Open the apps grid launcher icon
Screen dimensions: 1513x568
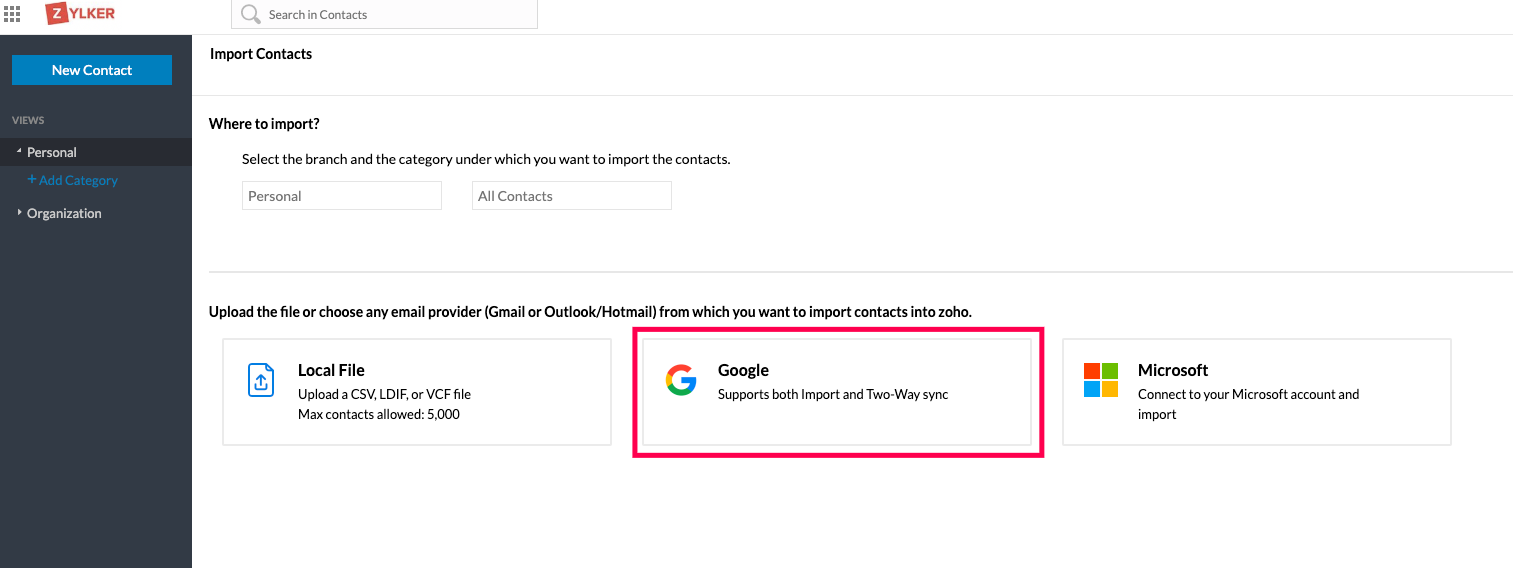pyautogui.click(x=12, y=14)
